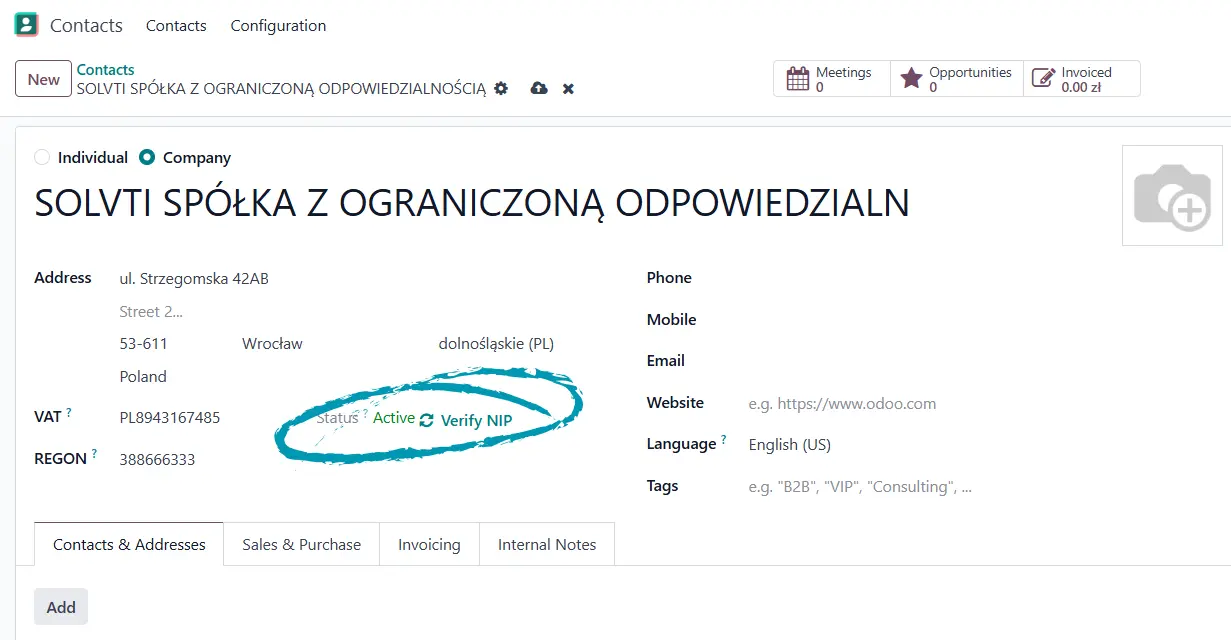This screenshot has height=640, width=1231.
Task: Open Meetings calendar stat button
Action: pyautogui.click(x=831, y=79)
